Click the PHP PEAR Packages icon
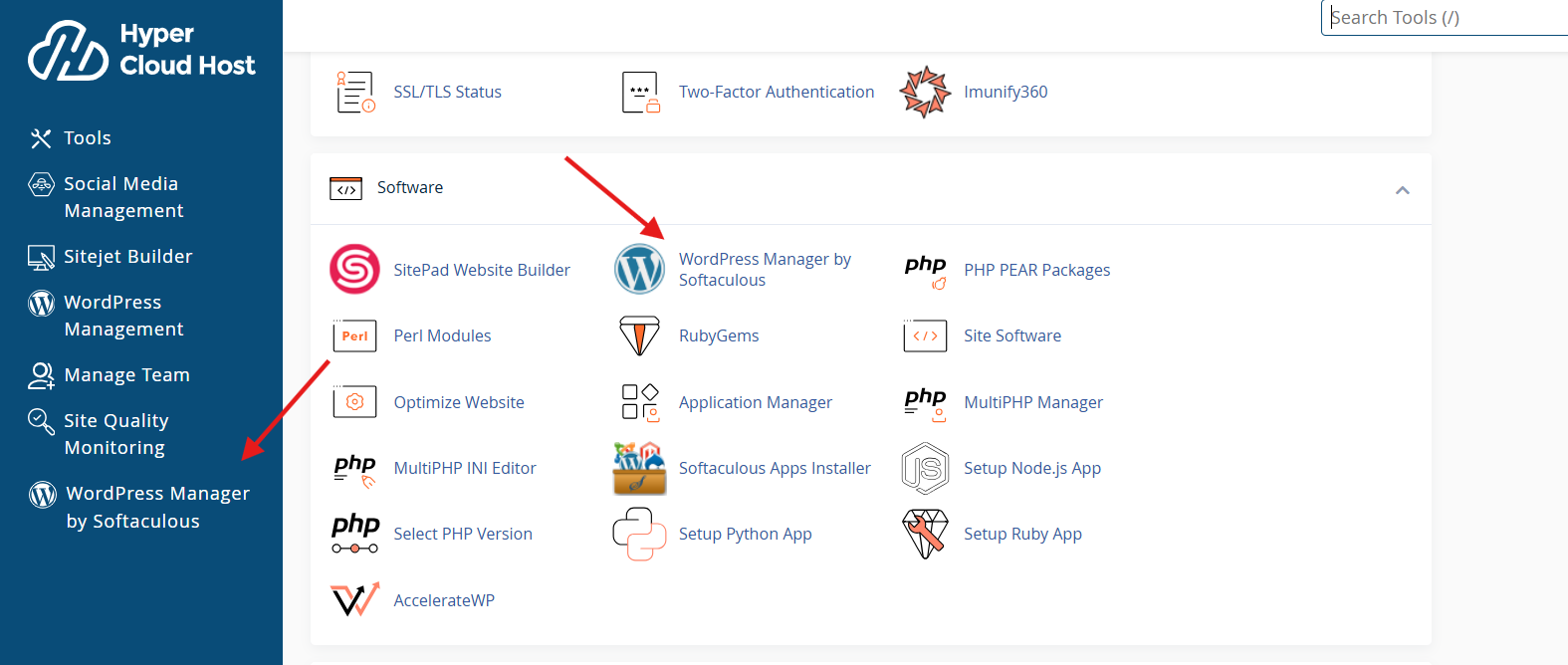The height and width of the screenshot is (665, 1568). pos(926,270)
